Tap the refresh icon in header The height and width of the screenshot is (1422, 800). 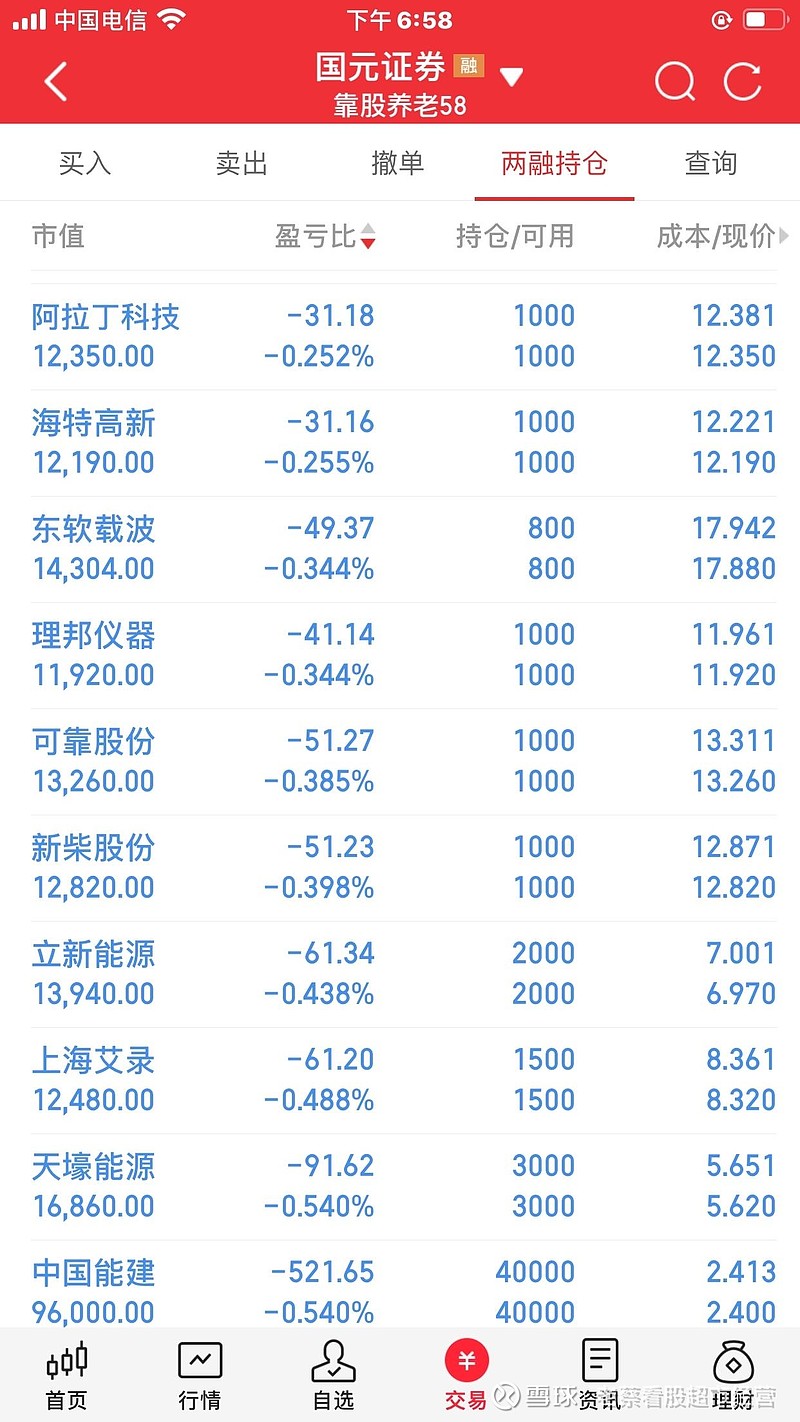pos(743,82)
